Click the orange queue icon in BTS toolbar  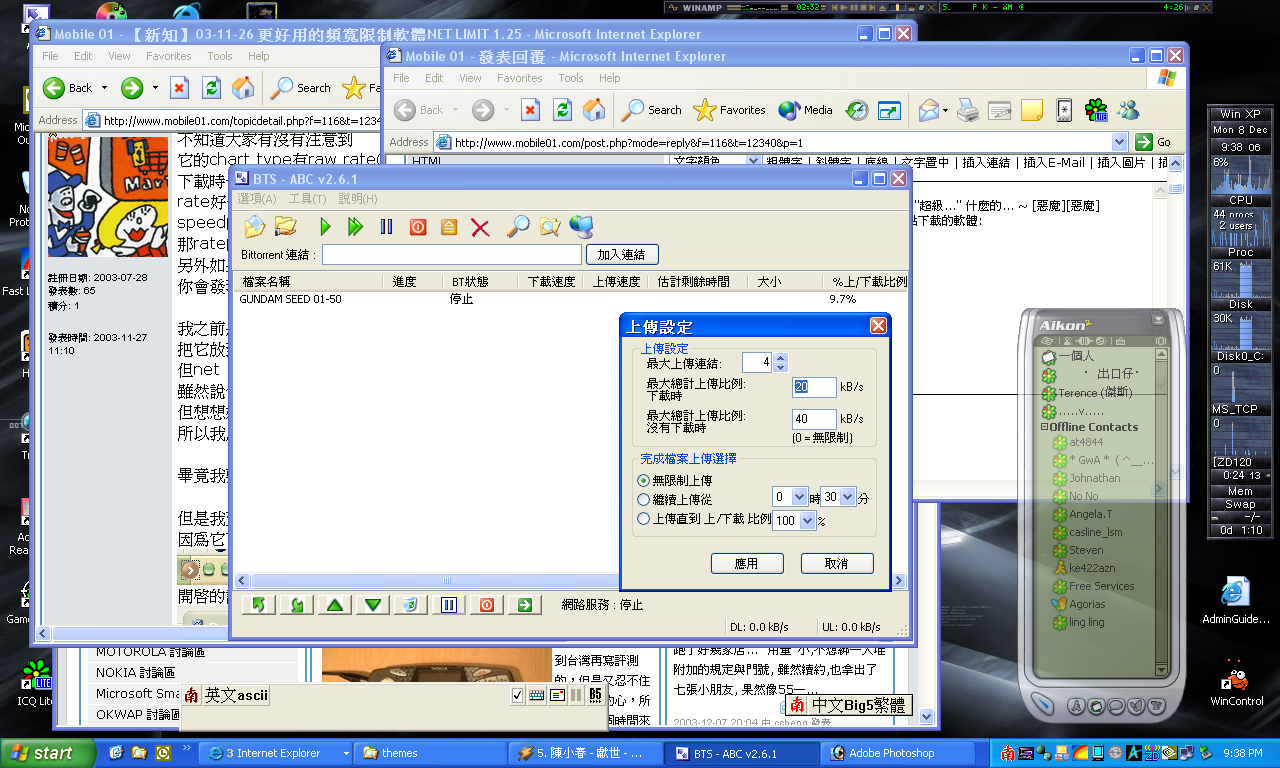[x=449, y=227]
